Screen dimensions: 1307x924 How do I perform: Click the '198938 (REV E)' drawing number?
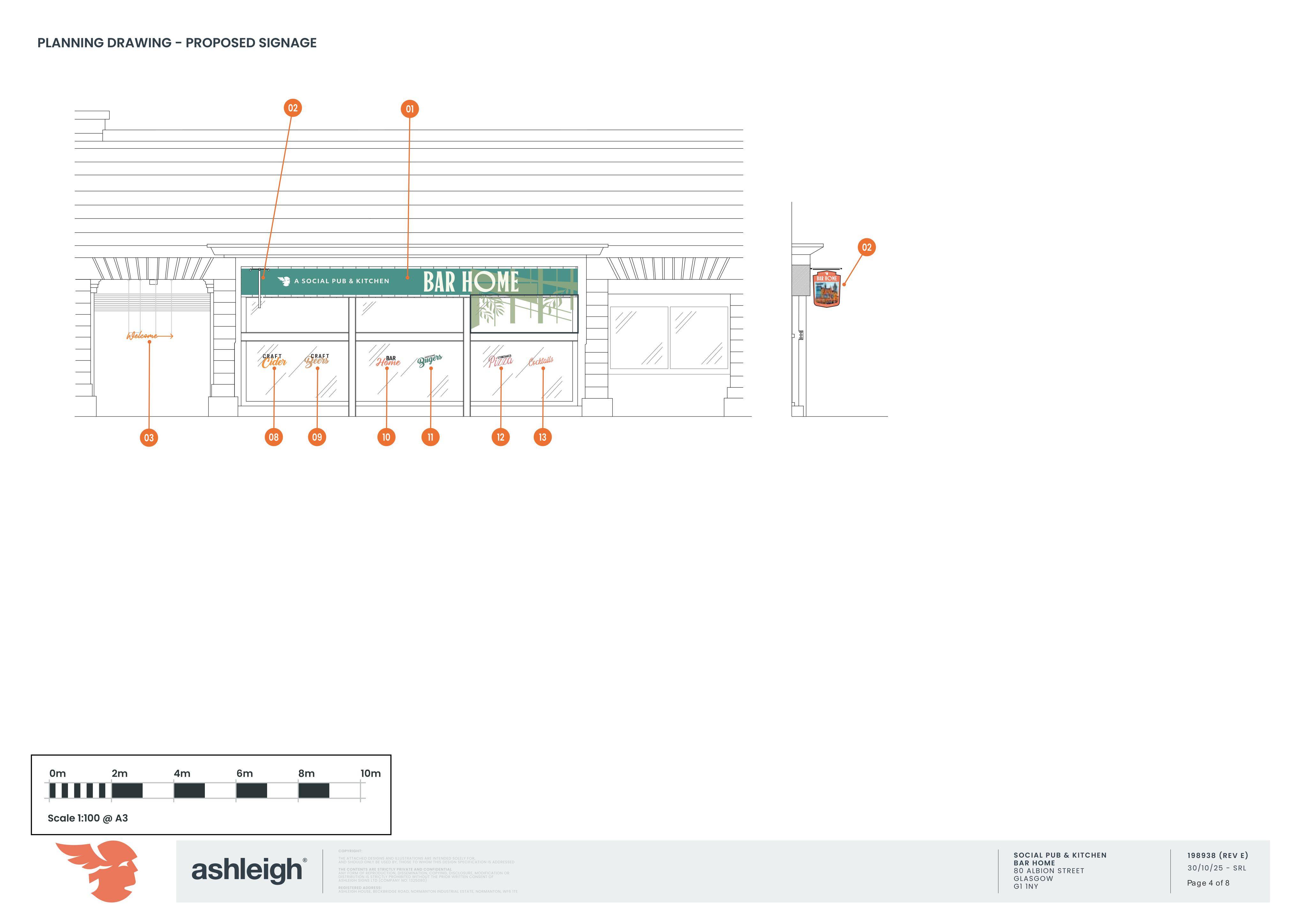[1218, 855]
